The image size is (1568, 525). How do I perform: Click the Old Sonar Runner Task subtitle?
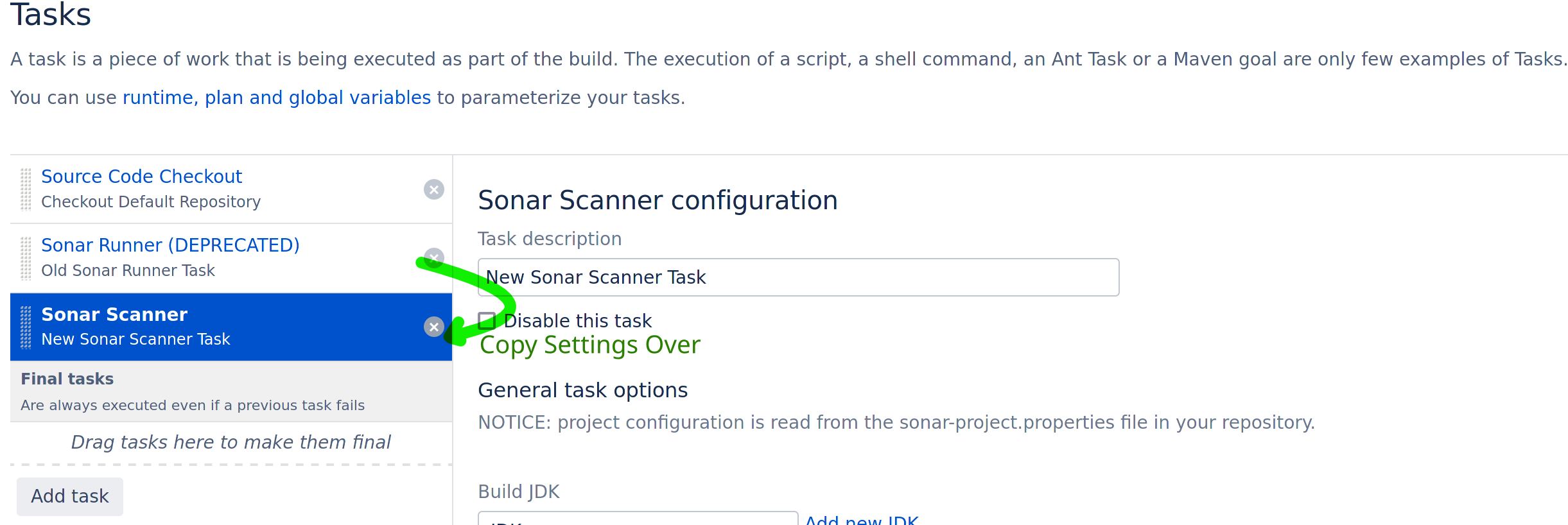(x=128, y=271)
